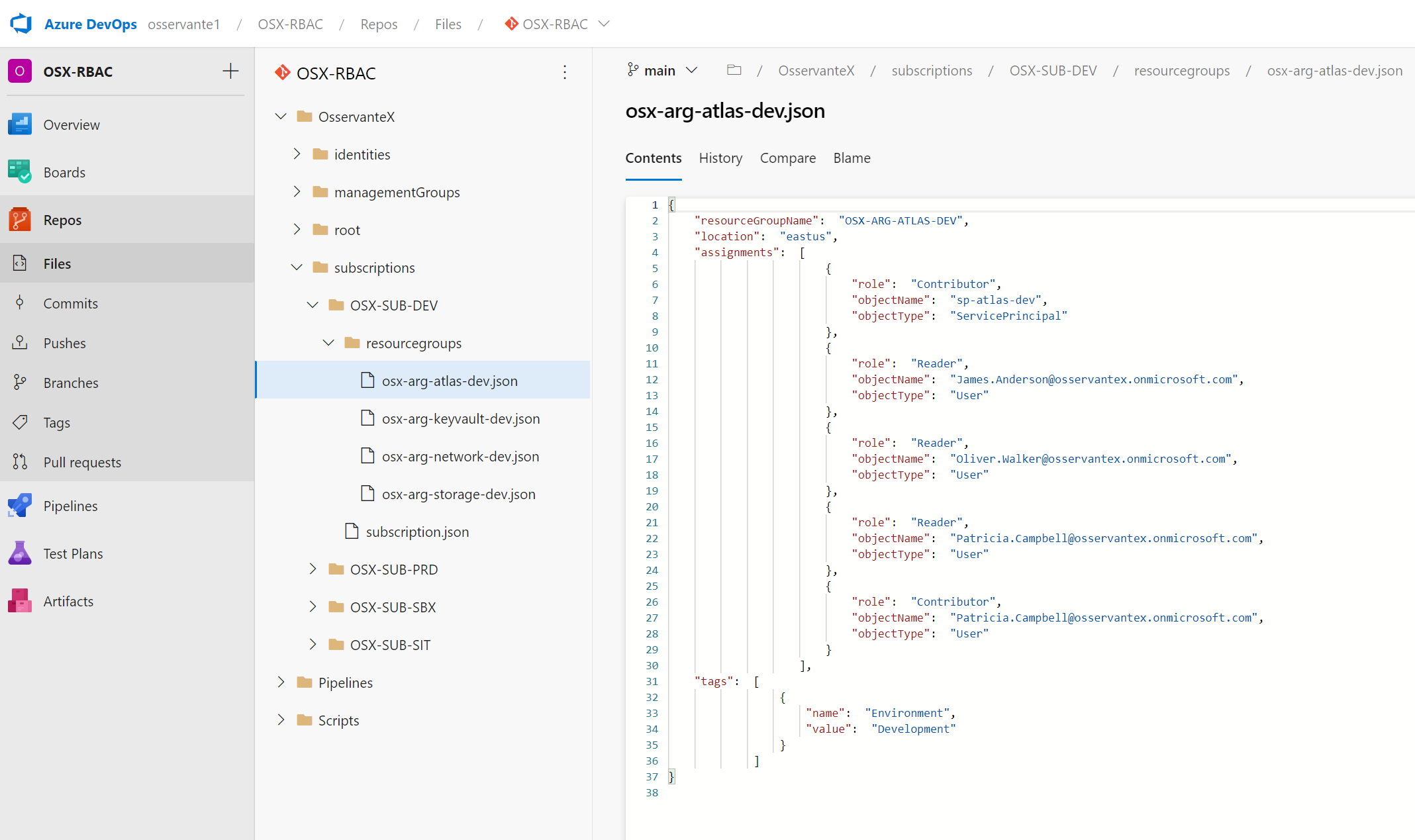Click the osservante1 organization breadcrumb
The width and height of the screenshot is (1415, 840).
tap(183, 24)
